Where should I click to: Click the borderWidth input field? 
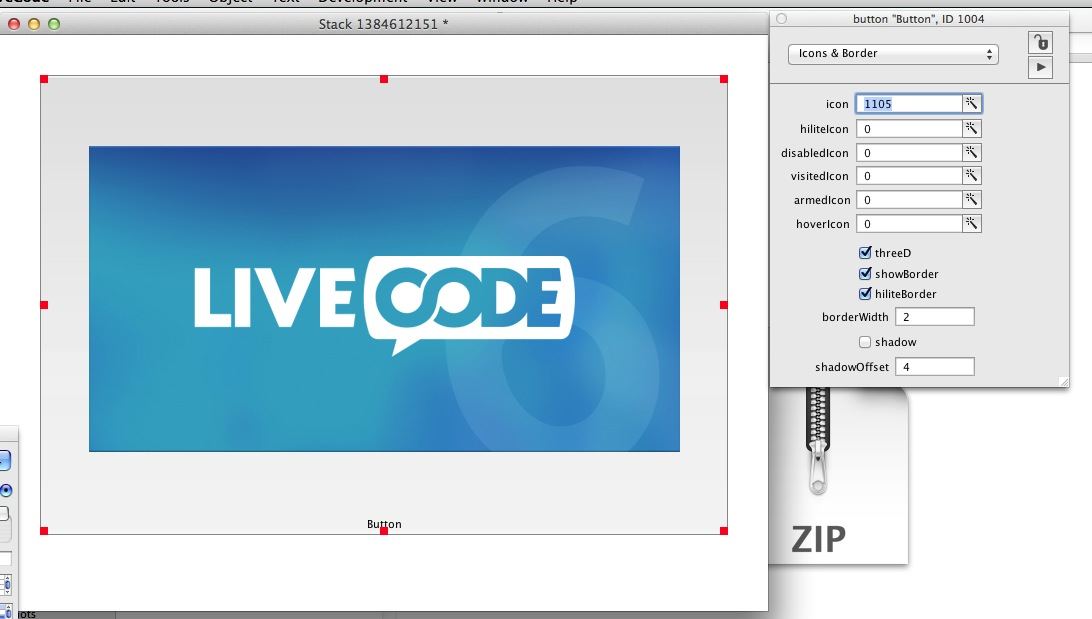click(935, 317)
